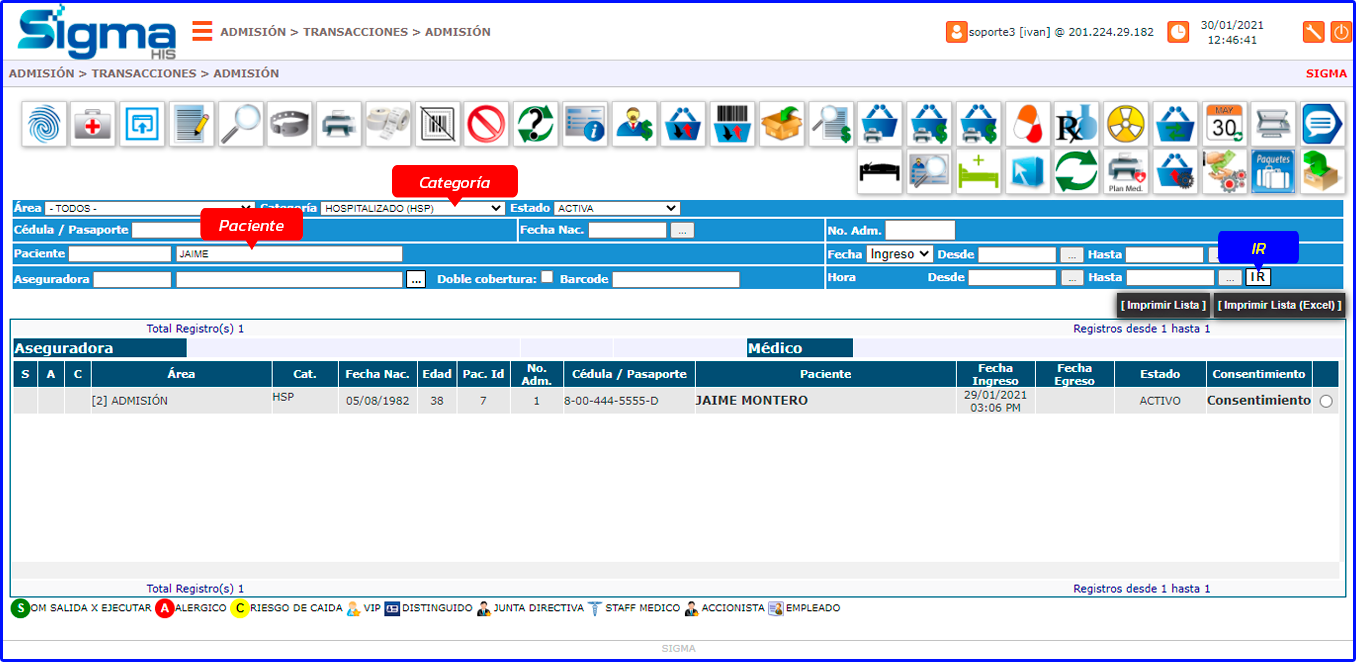Open the Rx prescription flask icon

(x=1076, y=125)
